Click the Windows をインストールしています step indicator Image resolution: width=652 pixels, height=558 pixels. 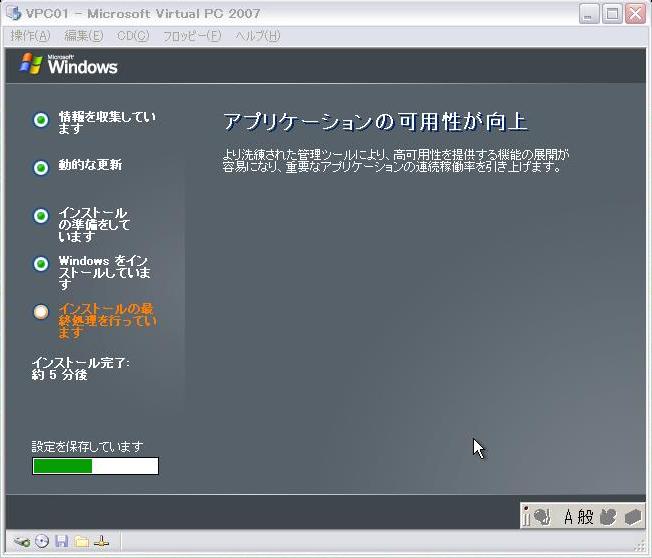[41, 264]
